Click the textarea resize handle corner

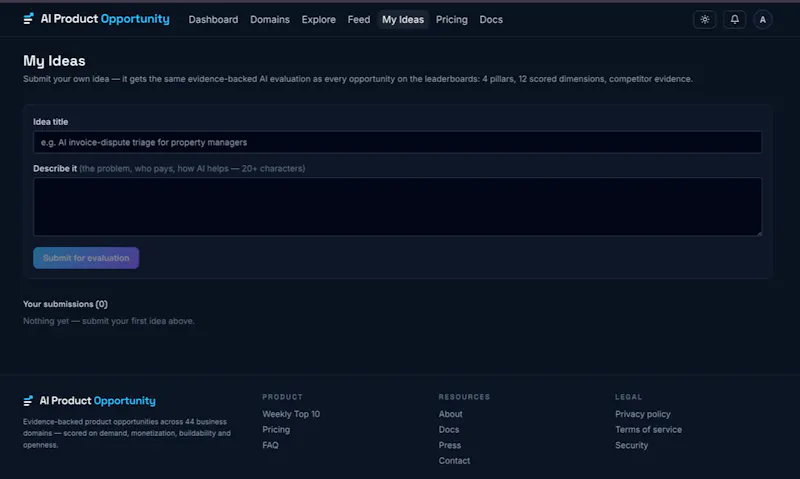coord(759,233)
